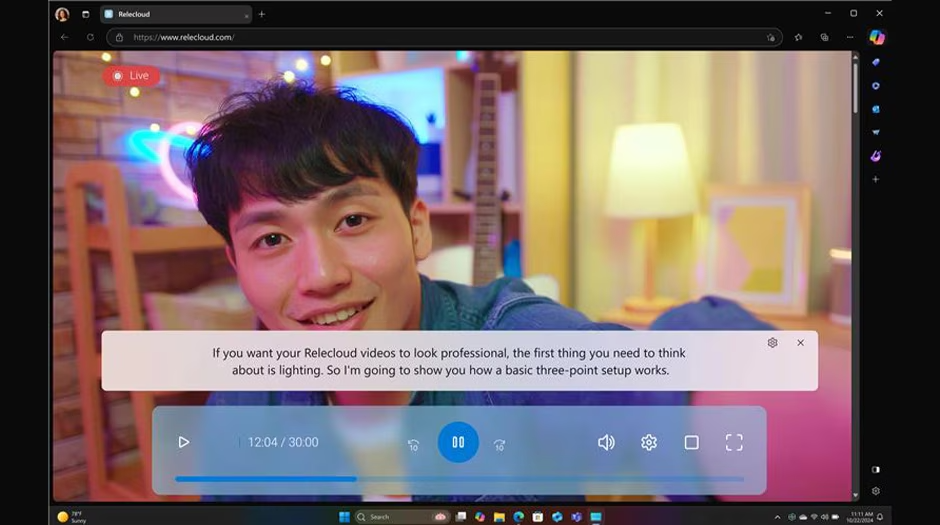Screen dimensions: 940x525
Task: Open live caption settings gear
Action: click(x=772, y=343)
